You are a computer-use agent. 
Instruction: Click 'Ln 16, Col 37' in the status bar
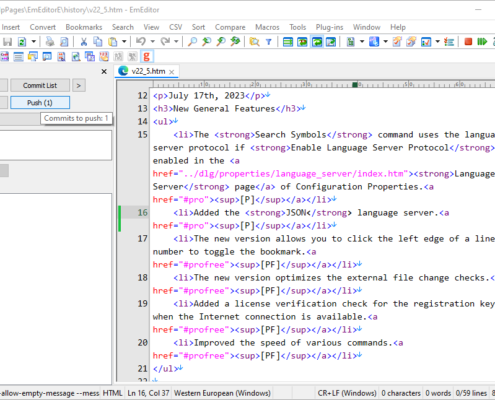click(x=148, y=393)
